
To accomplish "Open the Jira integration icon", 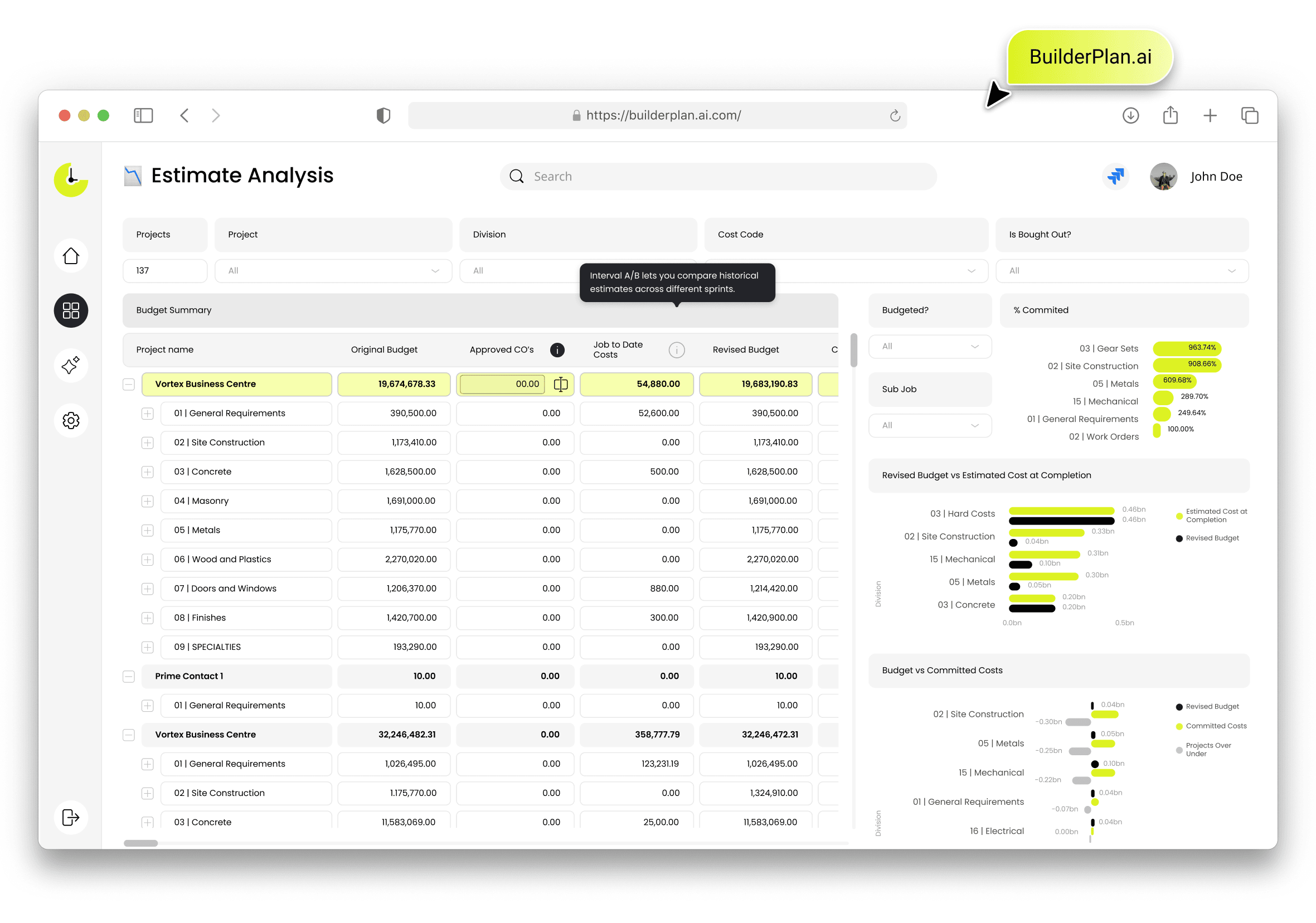I will (1116, 176).
